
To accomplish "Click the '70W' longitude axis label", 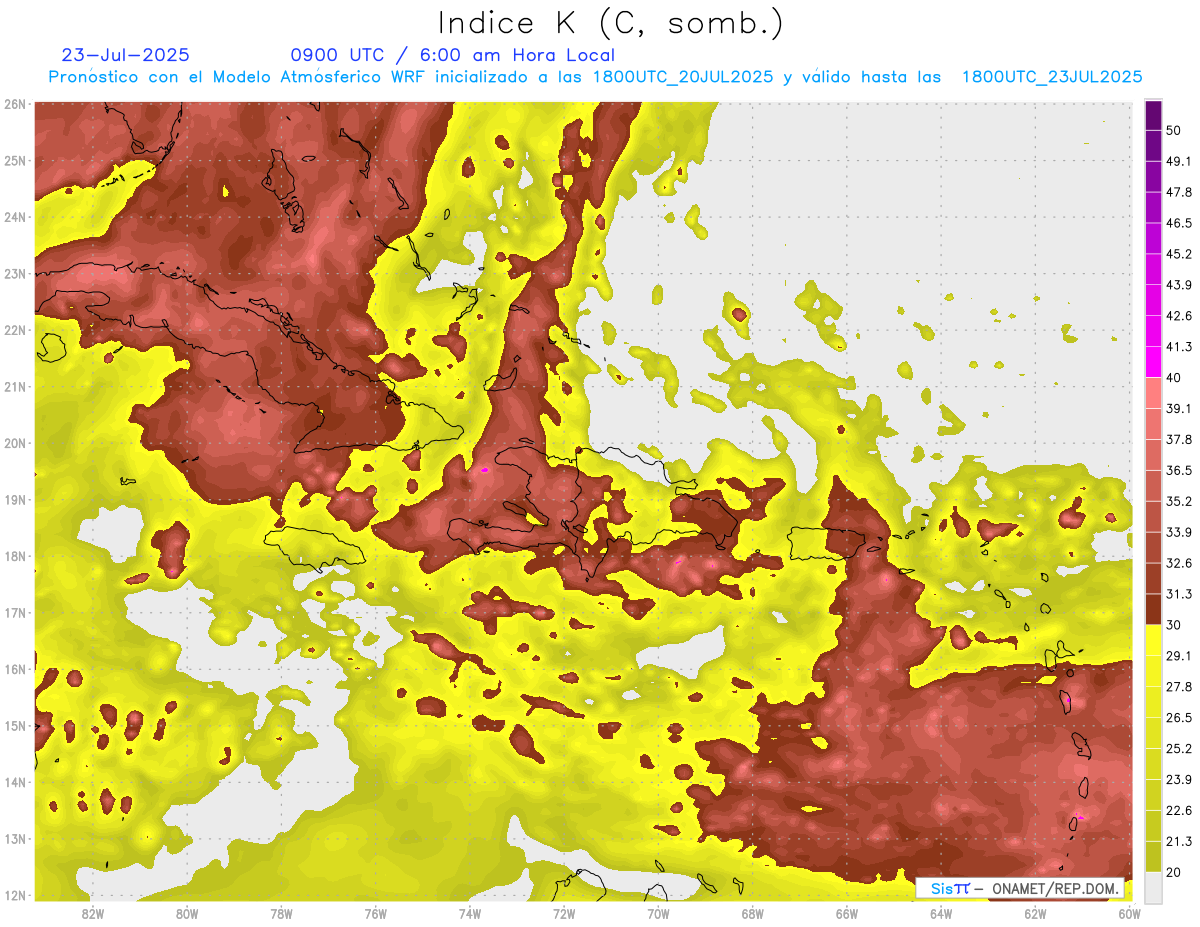I will coord(658,913).
